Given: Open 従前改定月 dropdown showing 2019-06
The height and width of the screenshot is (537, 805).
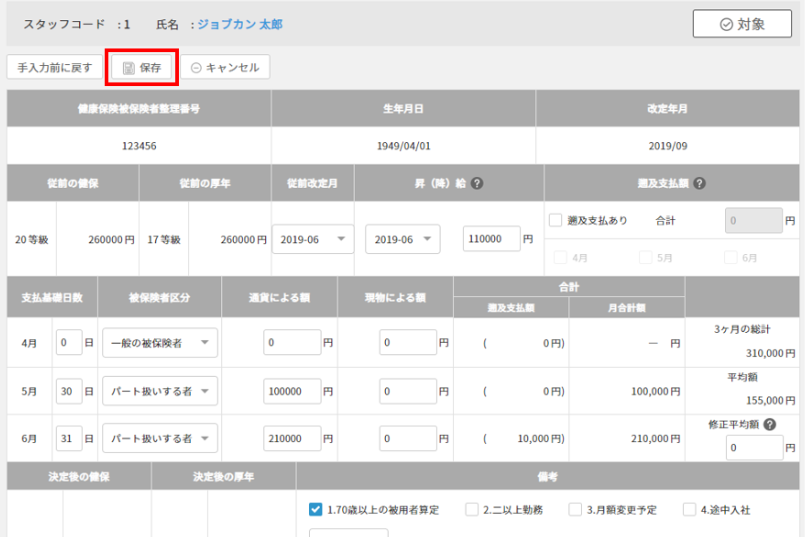Looking at the screenshot, I should (x=312, y=240).
